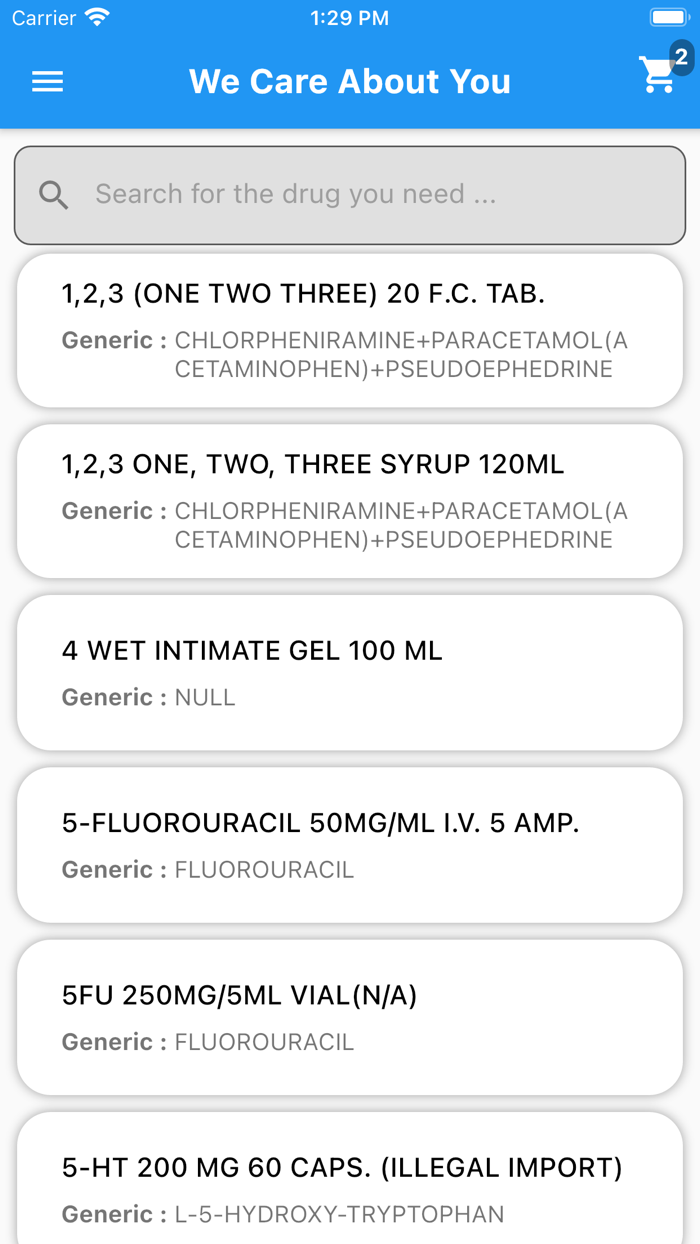Tap the FLUOROURACIL generic under 5FU vial

pyautogui.click(x=264, y=1042)
